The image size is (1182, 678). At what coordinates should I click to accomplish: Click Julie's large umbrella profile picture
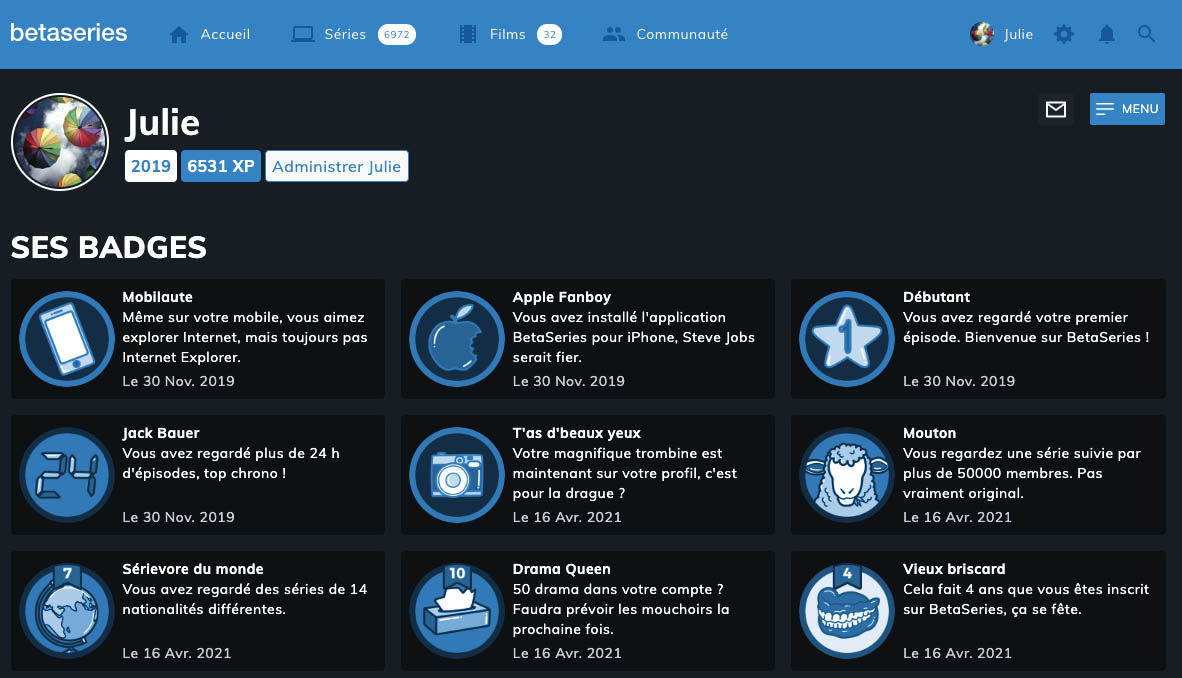click(x=60, y=142)
